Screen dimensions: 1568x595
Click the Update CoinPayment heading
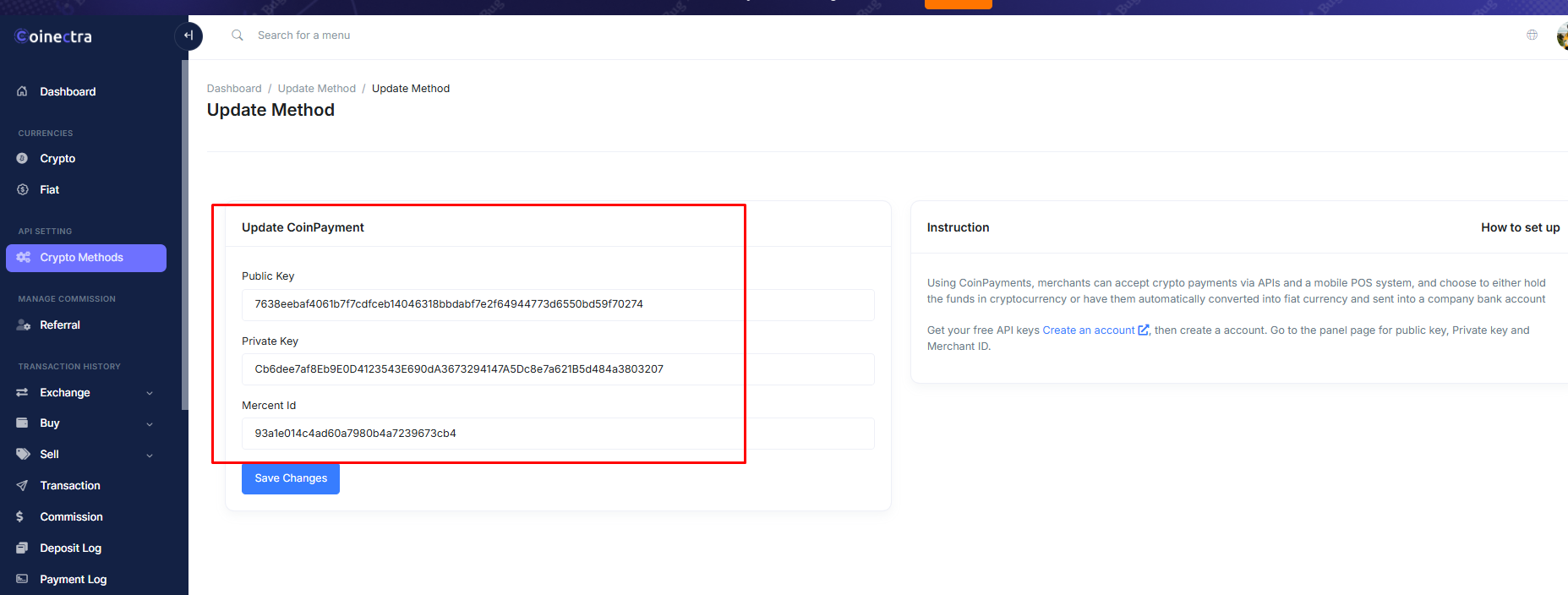pyautogui.click(x=303, y=227)
